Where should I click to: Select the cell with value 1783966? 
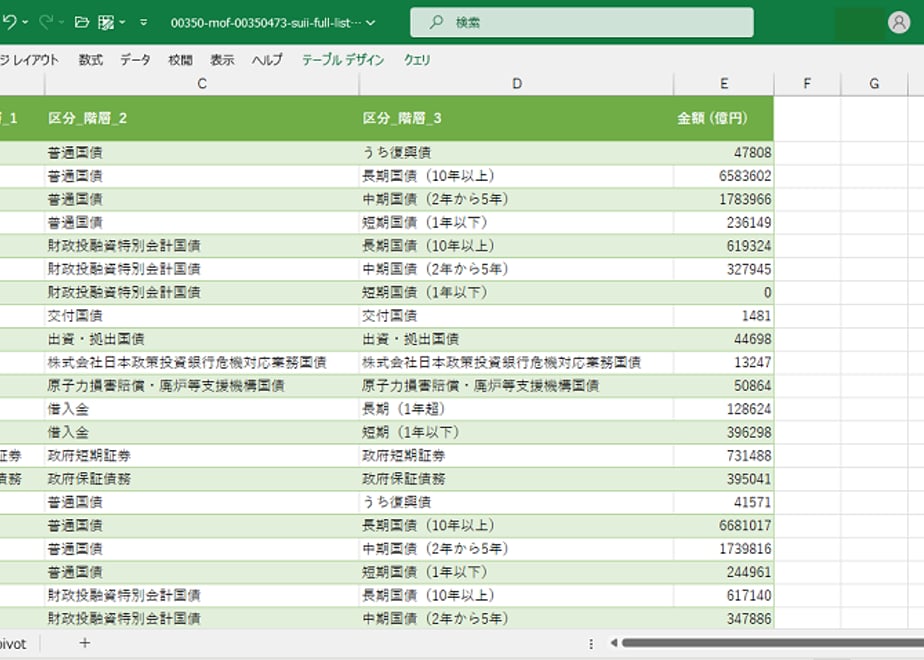(724, 199)
